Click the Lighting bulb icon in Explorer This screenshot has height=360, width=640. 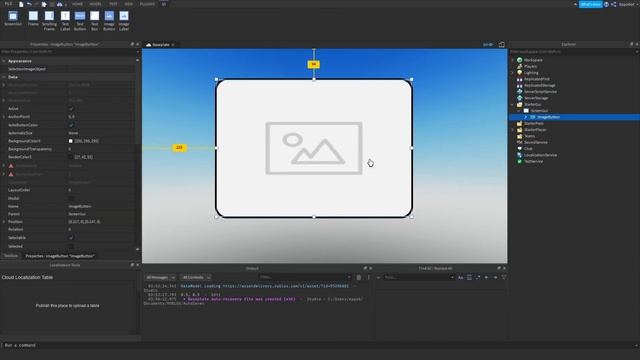coord(520,73)
